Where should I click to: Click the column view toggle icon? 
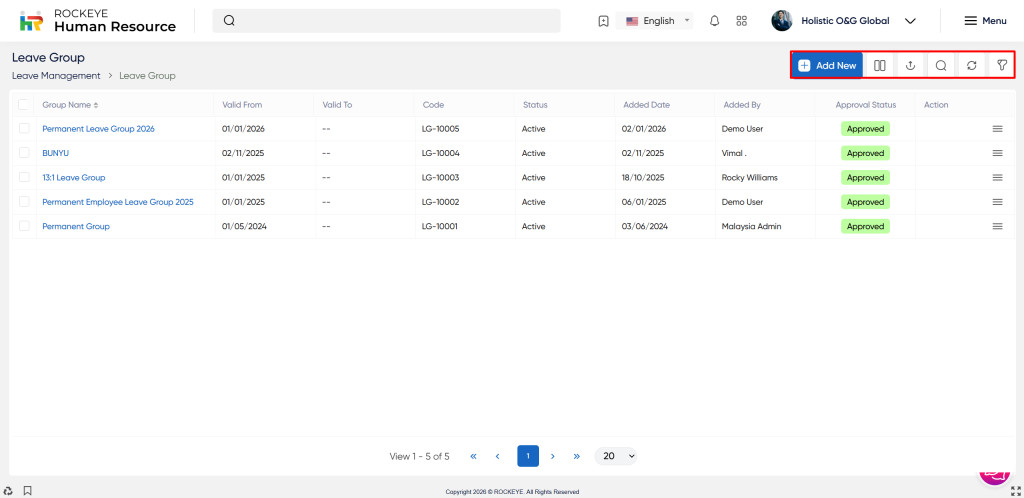click(x=879, y=66)
